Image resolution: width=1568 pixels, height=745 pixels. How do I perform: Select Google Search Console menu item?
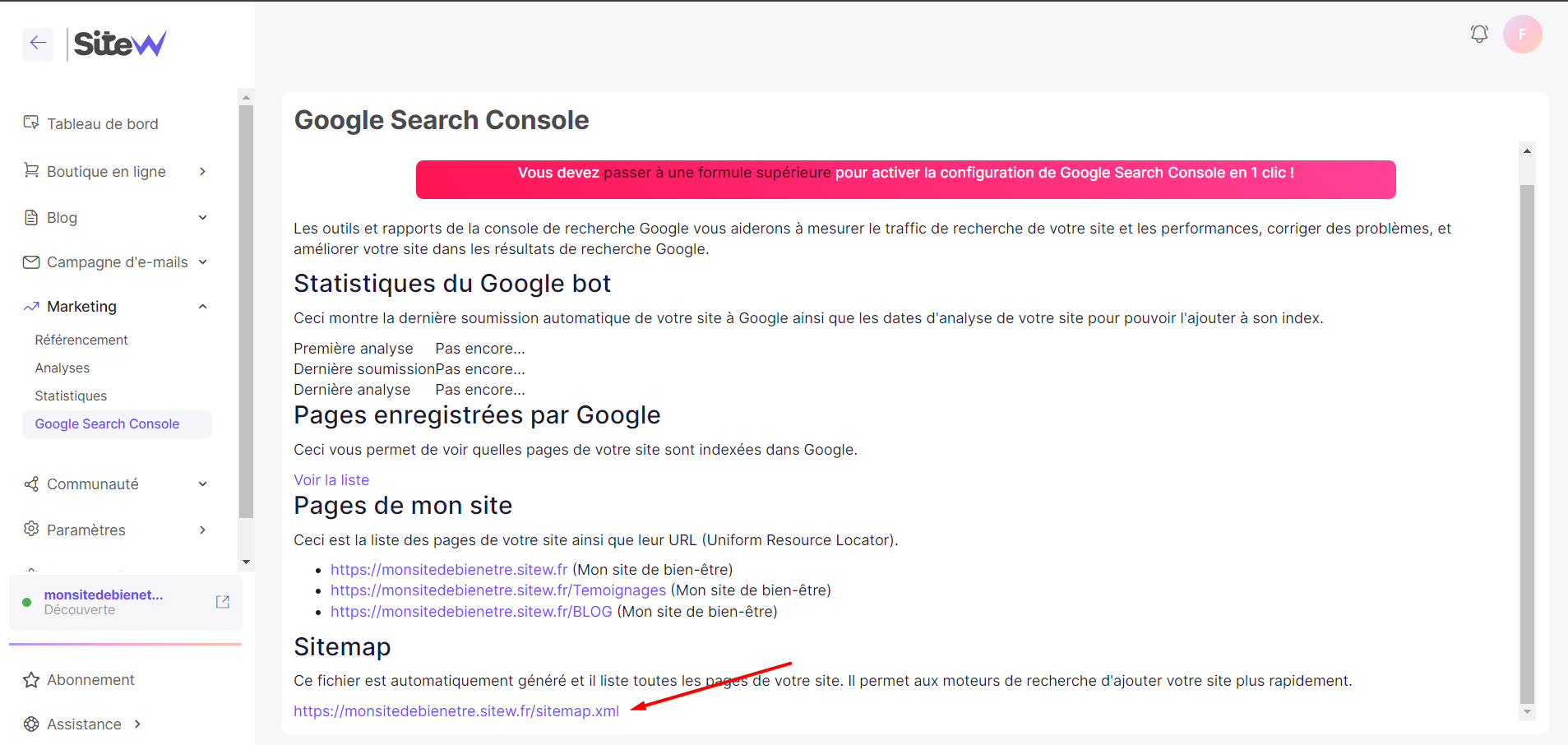point(117,423)
